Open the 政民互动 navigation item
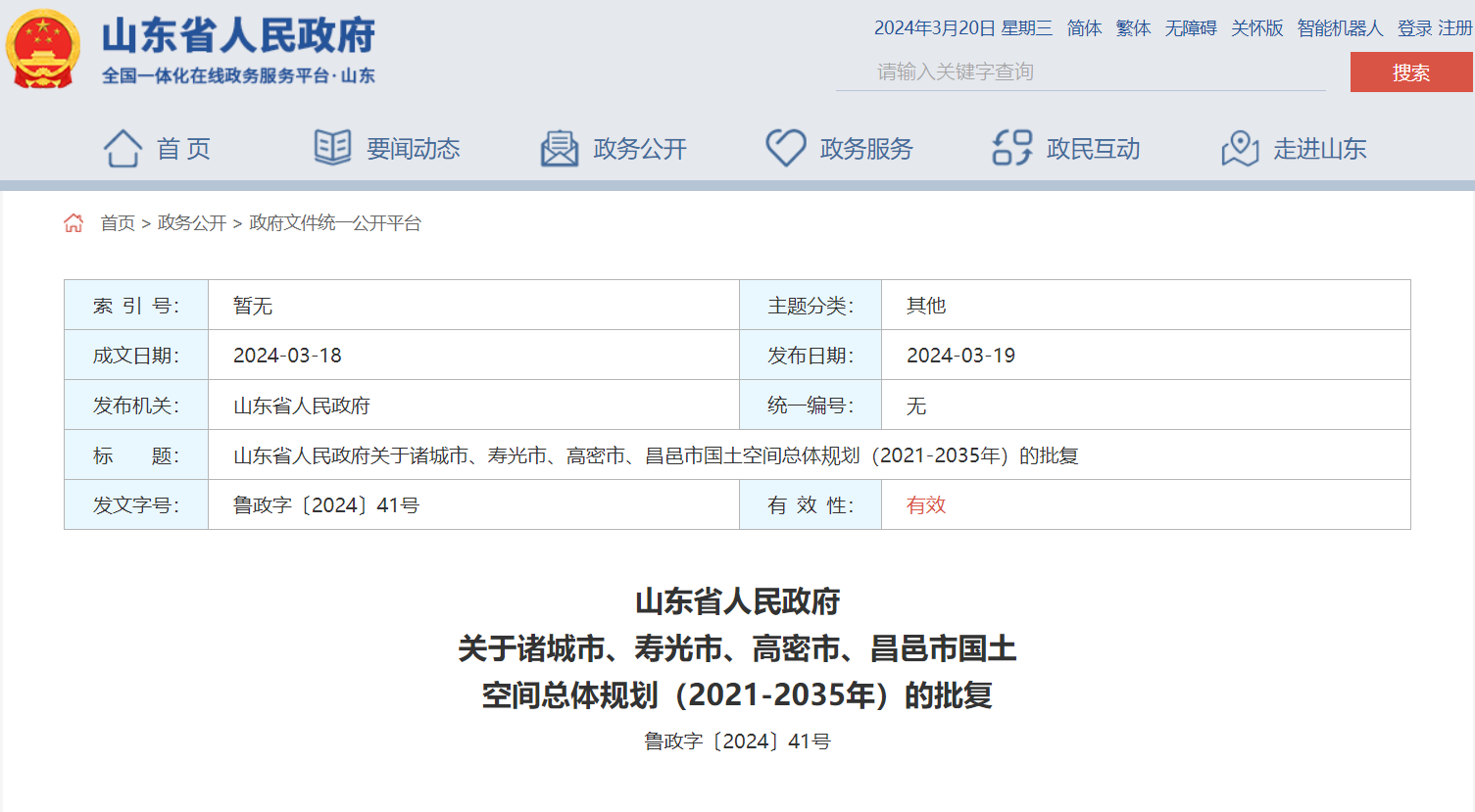Viewport: 1475px width, 812px height. tap(1094, 149)
